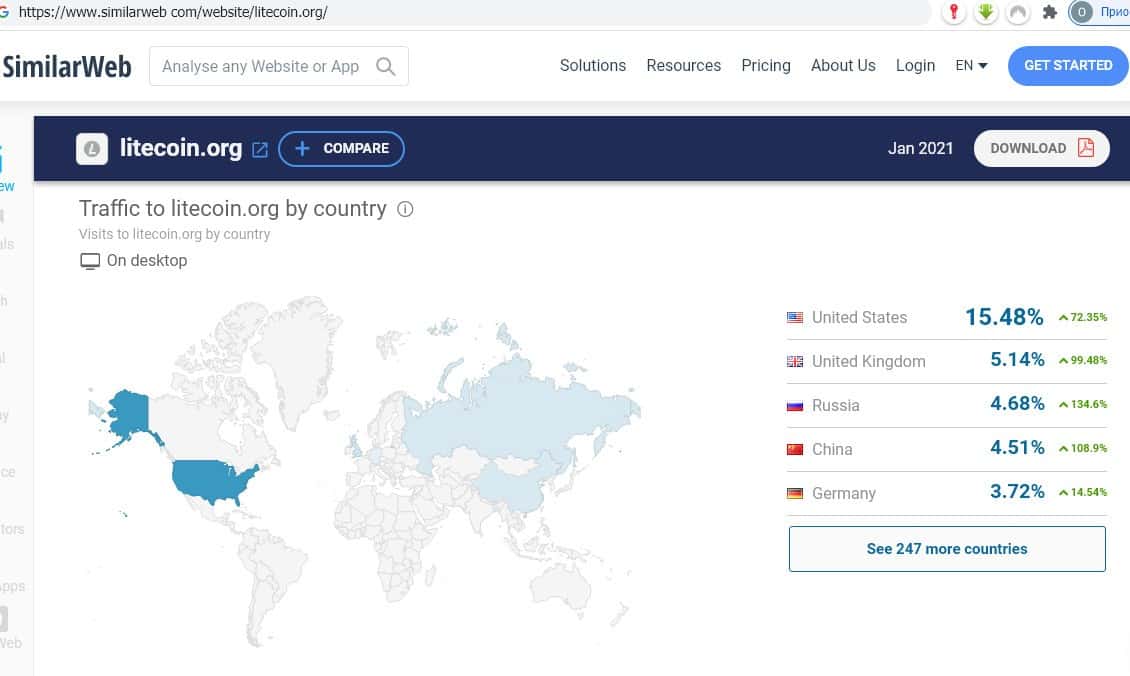Click the info icon beside traffic heading
1130x676 pixels.
coord(405,209)
